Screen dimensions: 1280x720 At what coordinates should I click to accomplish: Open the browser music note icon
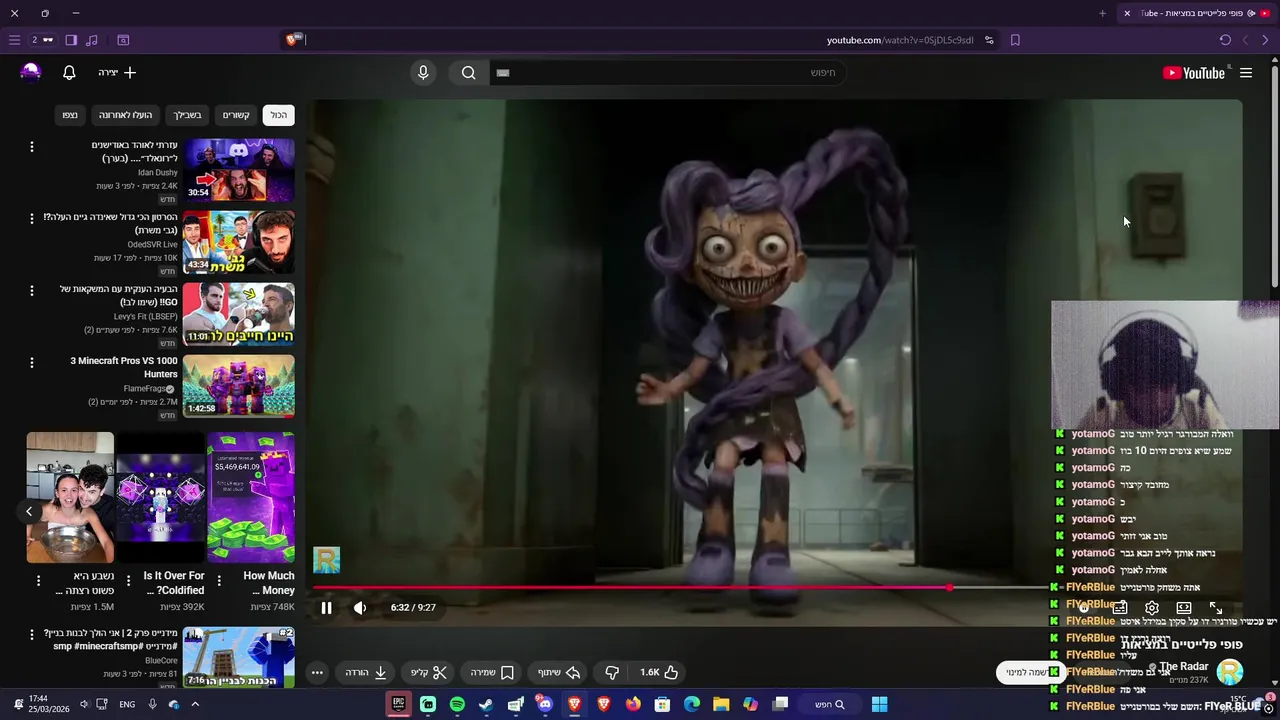click(92, 40)
